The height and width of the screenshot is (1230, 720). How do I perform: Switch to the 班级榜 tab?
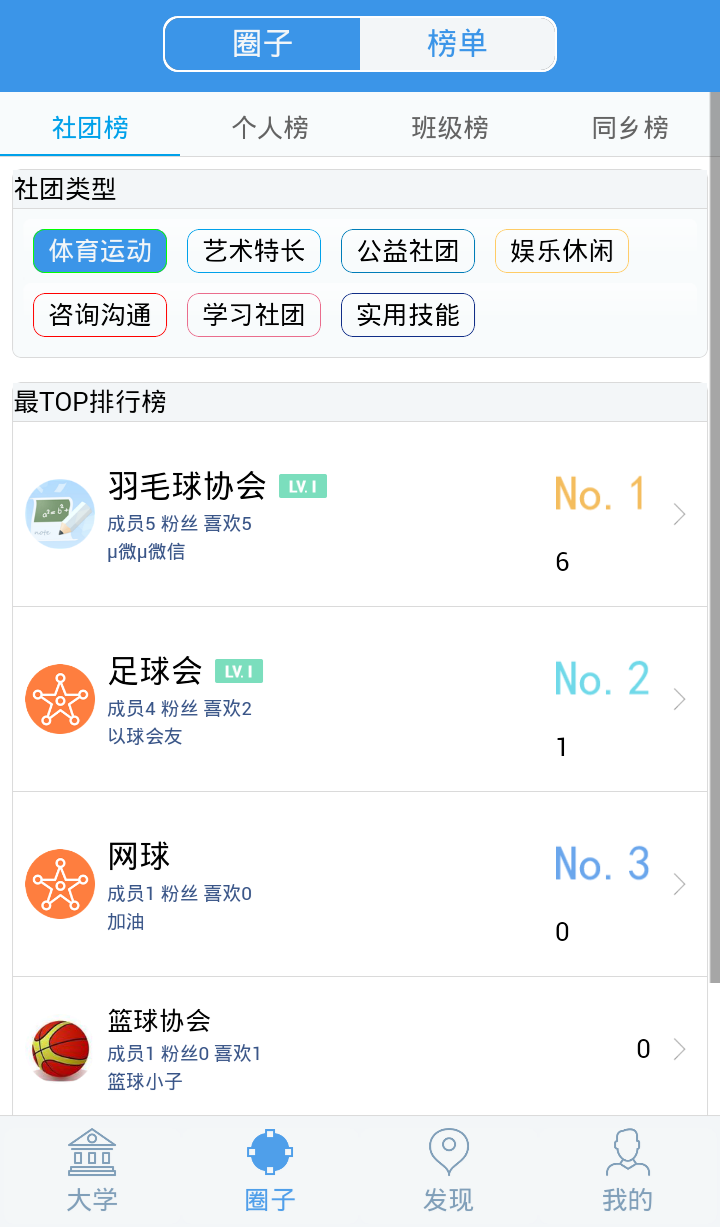pos(450,128)
